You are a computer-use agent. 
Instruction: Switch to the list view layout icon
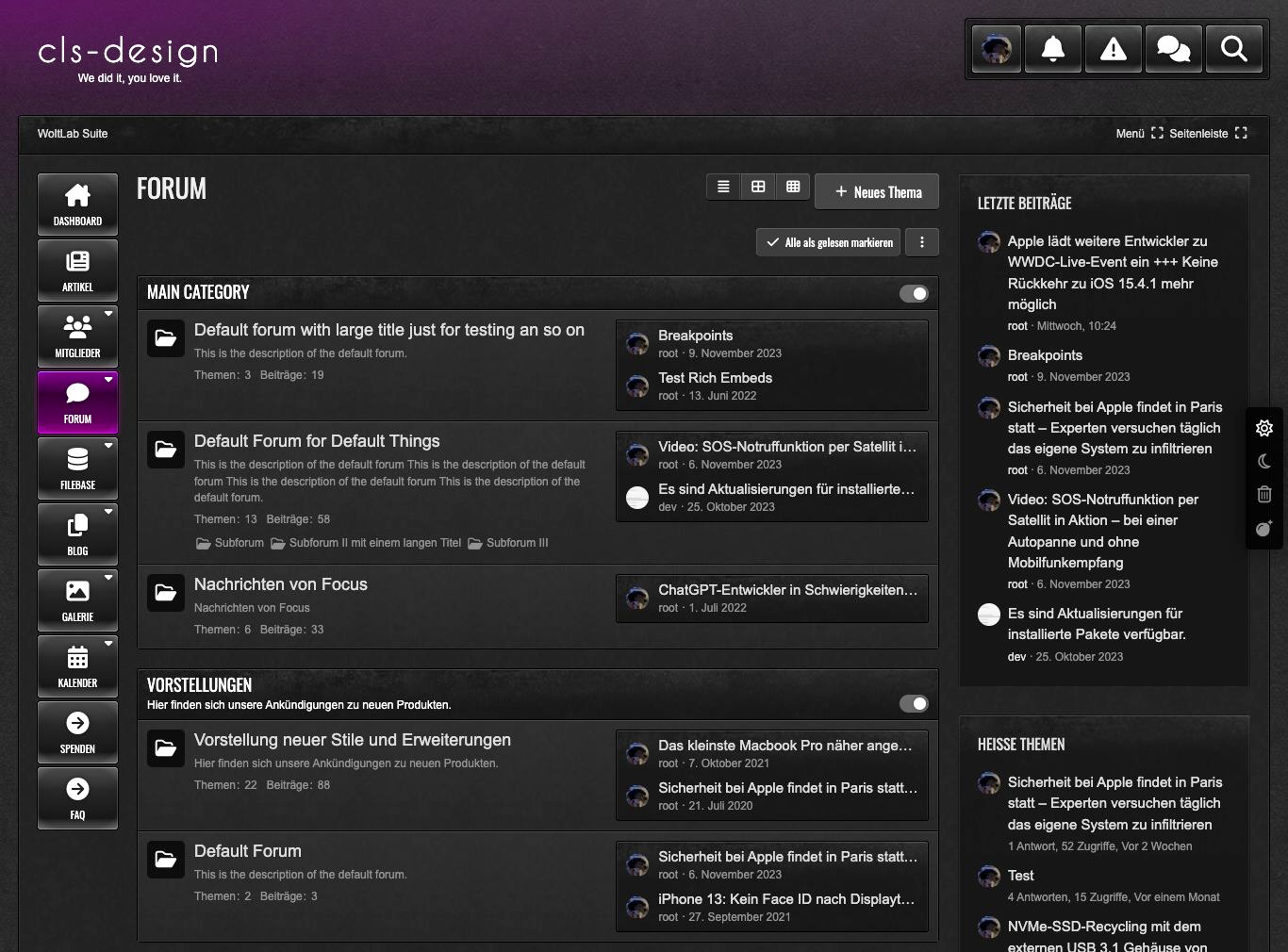(723, 187)
